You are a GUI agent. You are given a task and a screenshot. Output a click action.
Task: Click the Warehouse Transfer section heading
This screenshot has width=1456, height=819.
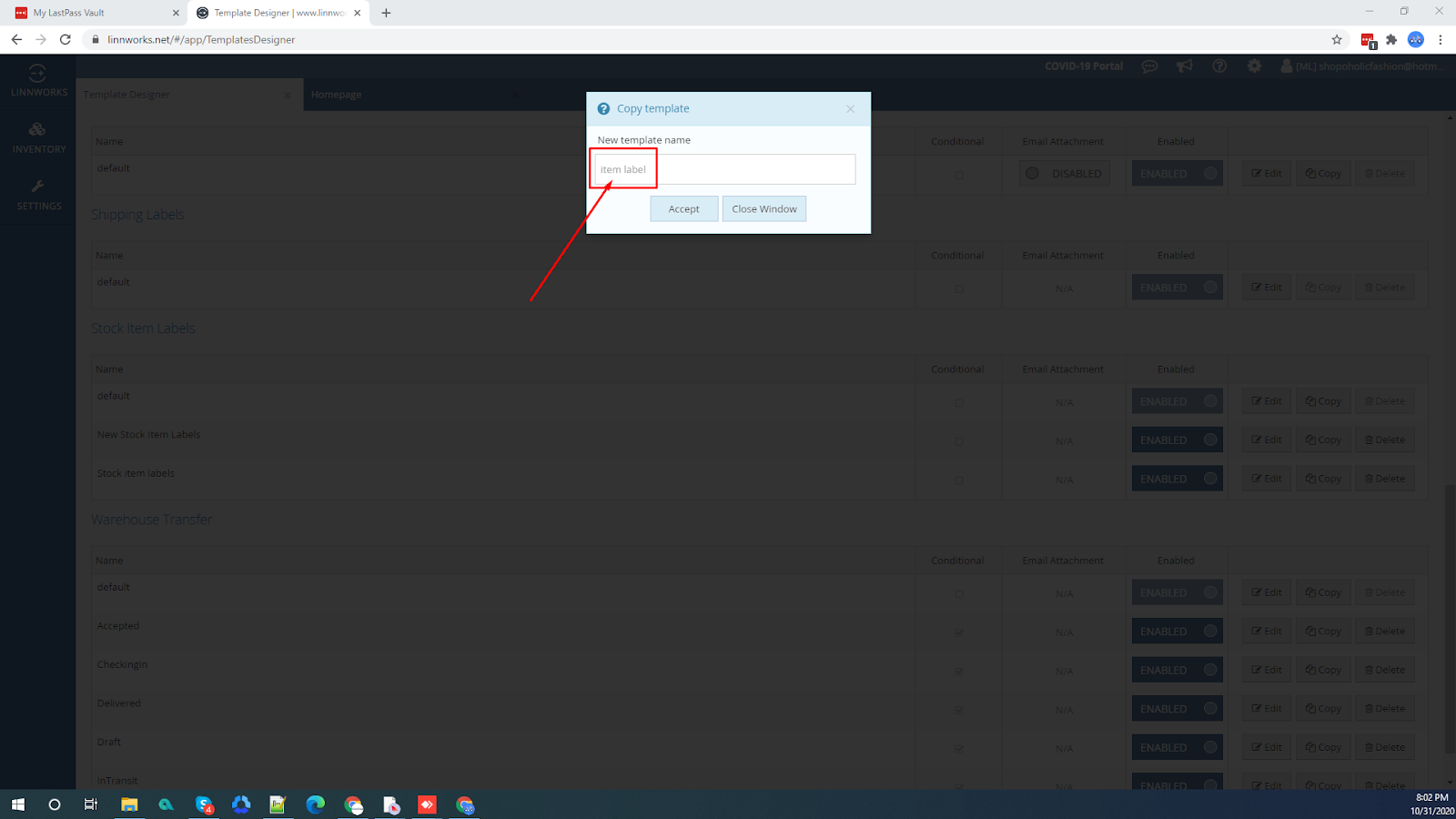click(151, 520)
